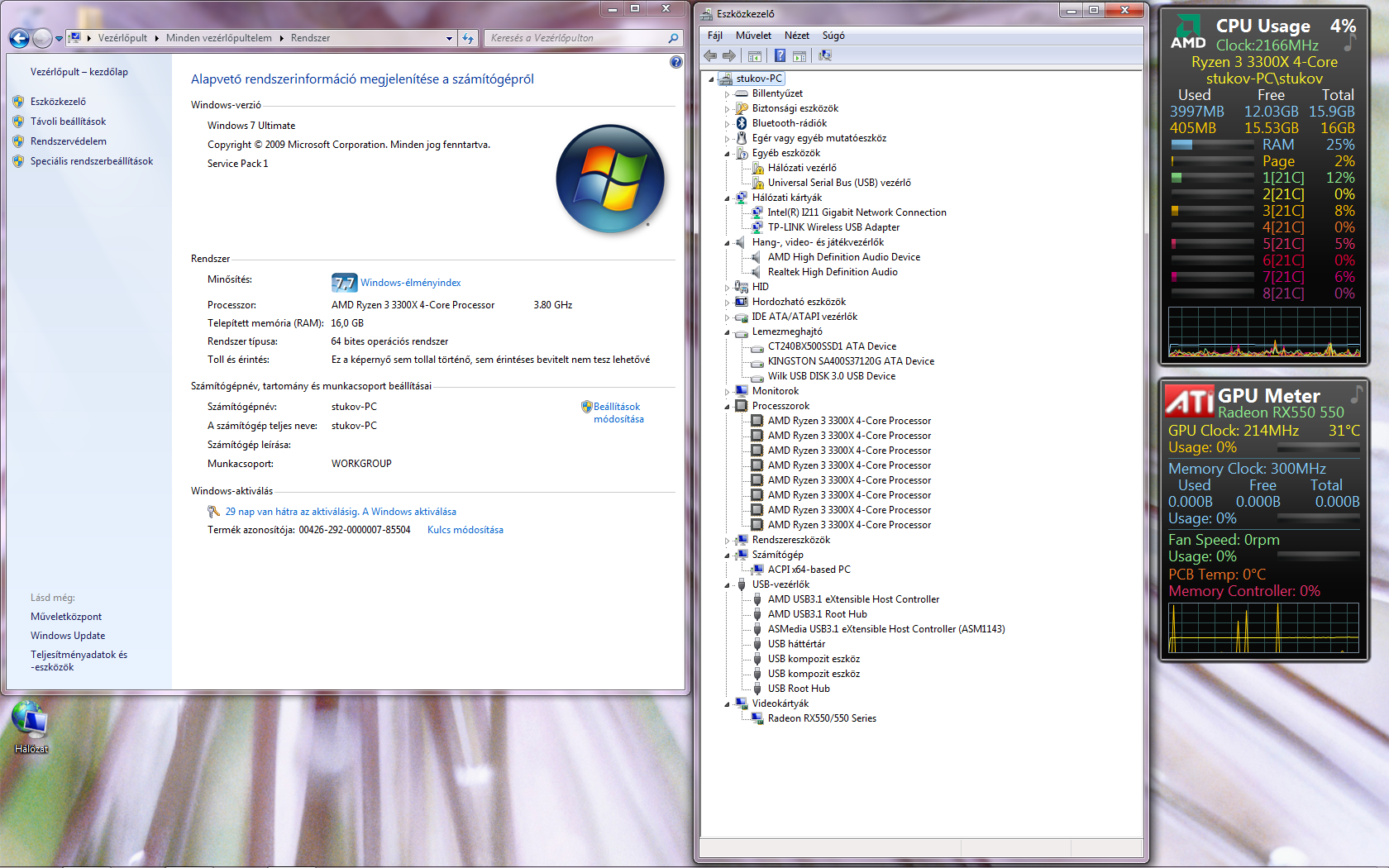Click Scan for hardware changes toolbar icon
Viewport: 1389px width, 868px height.
pos(824,55)
